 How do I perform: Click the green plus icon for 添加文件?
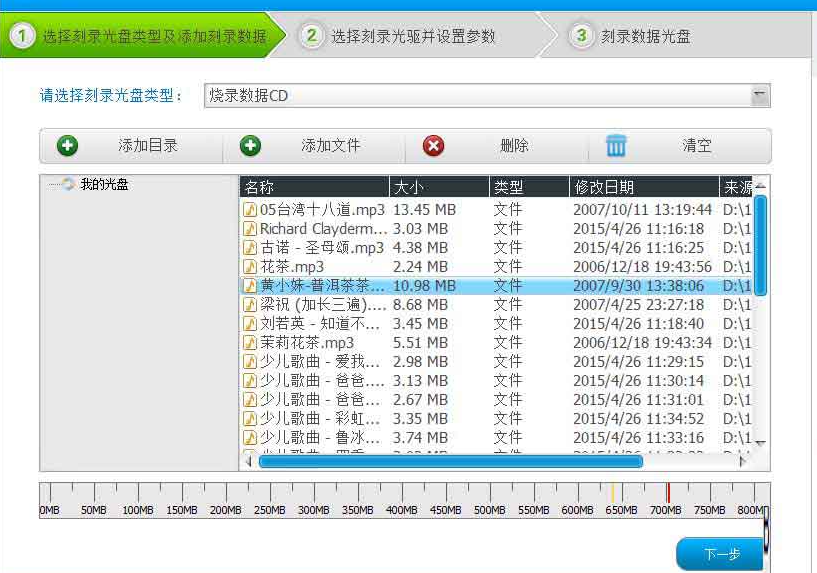coord(250,146)
